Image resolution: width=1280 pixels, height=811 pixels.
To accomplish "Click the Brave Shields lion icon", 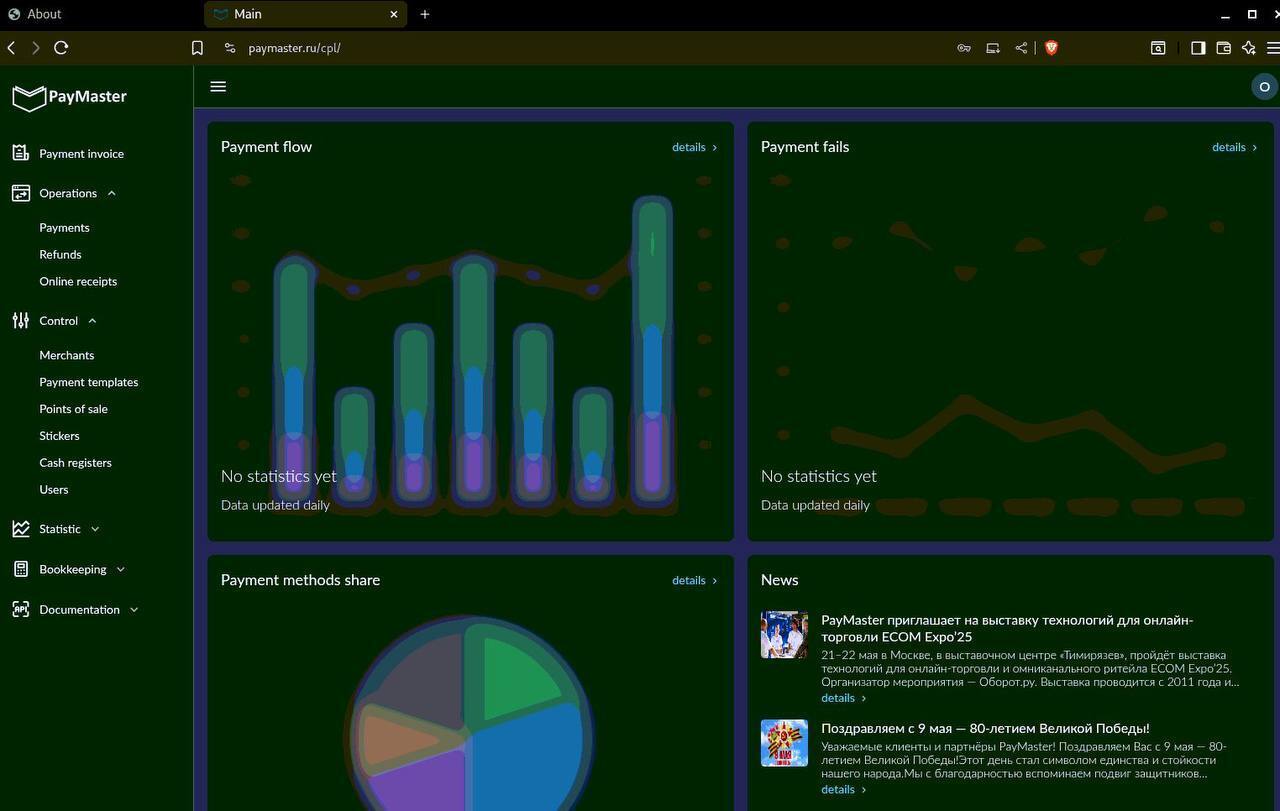I will [1051, 48].
